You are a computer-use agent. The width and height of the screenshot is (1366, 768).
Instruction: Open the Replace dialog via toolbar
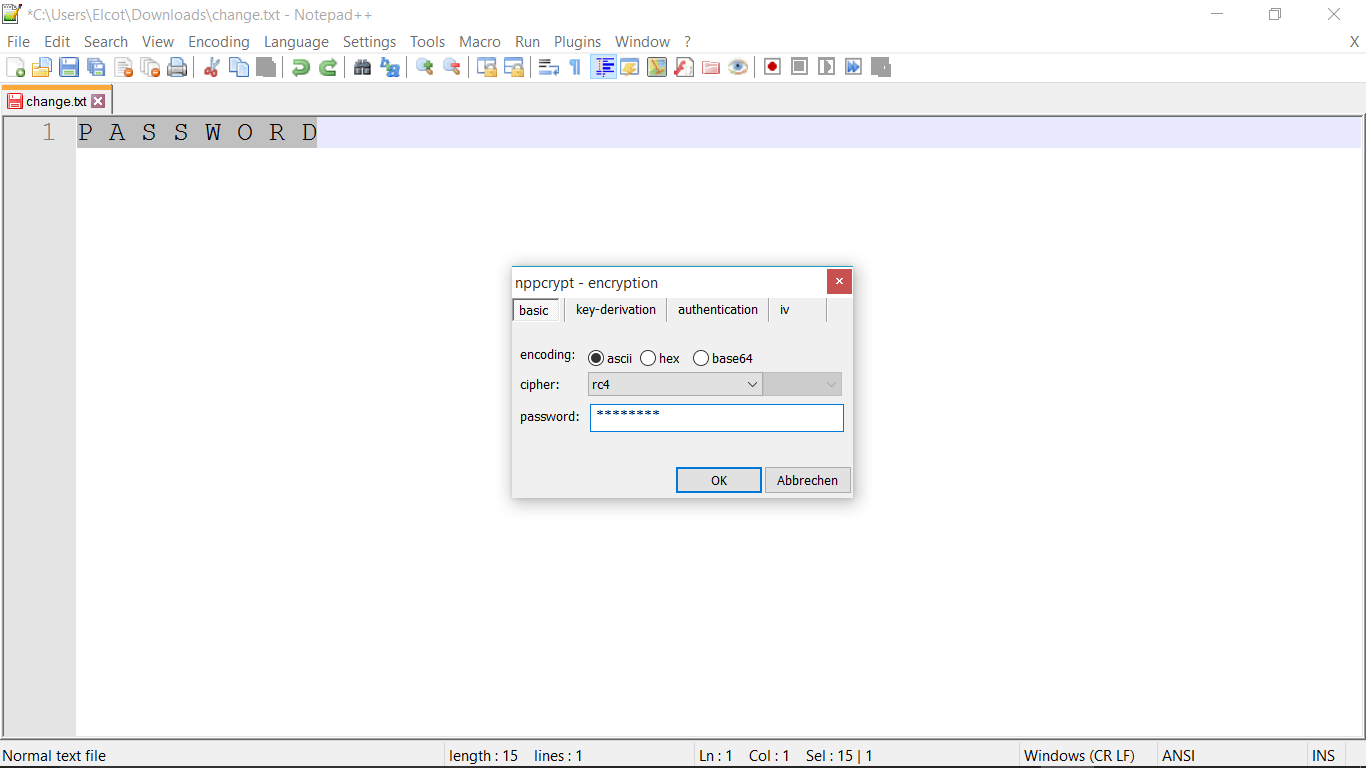[389, 66]
